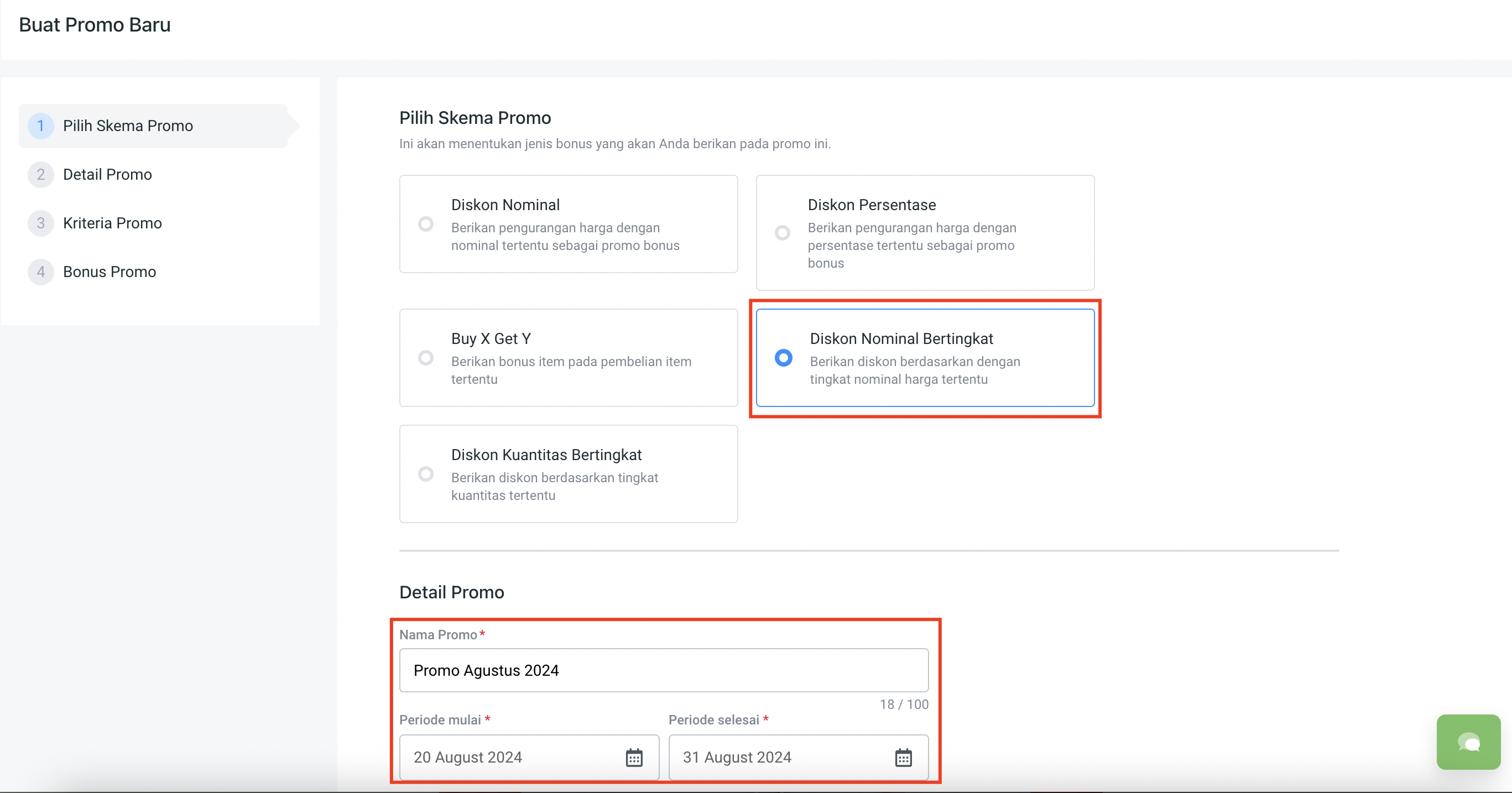Viewport: 1512px width, 793px height.
Task: Click the Diskon Kuantitas Bertingkat card title
Action: [x=546, y=455]
